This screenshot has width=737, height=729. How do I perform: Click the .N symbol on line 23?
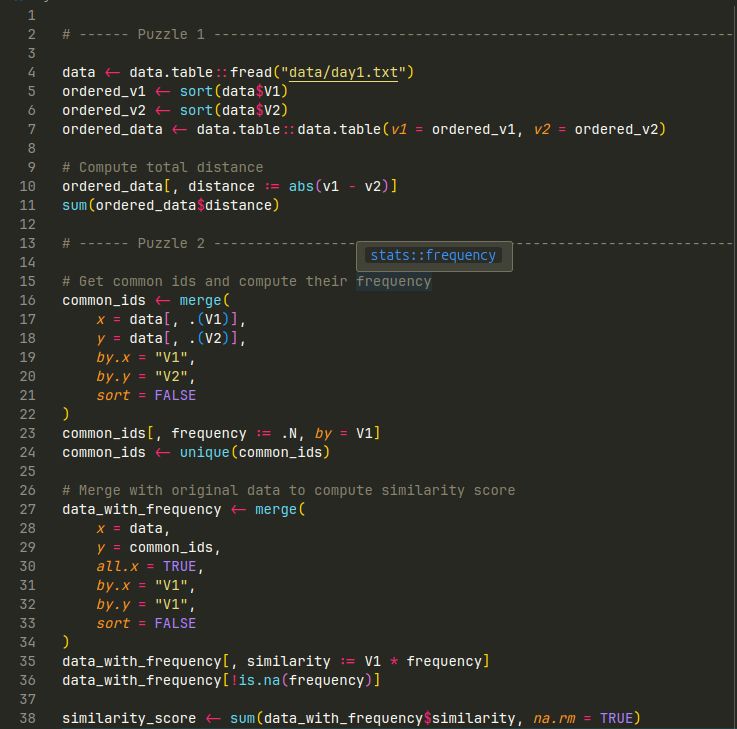tap(289, 433)
